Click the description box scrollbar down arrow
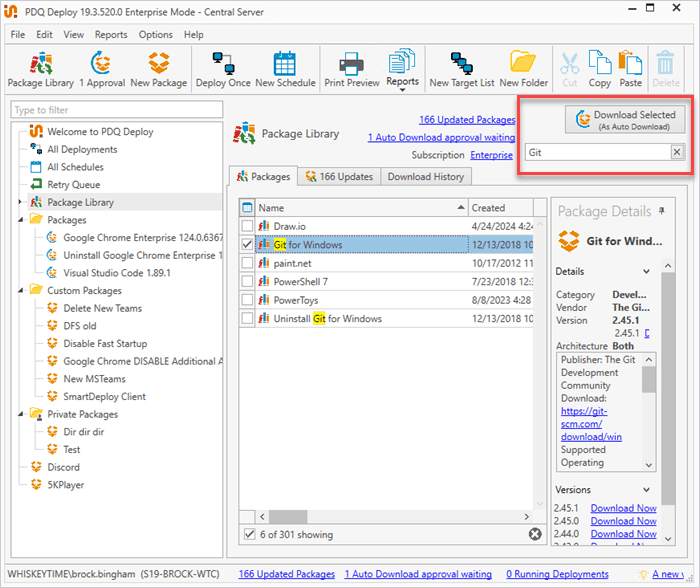Screen dimensions: 700x588 pyautogui.click(x=649, y=465)
